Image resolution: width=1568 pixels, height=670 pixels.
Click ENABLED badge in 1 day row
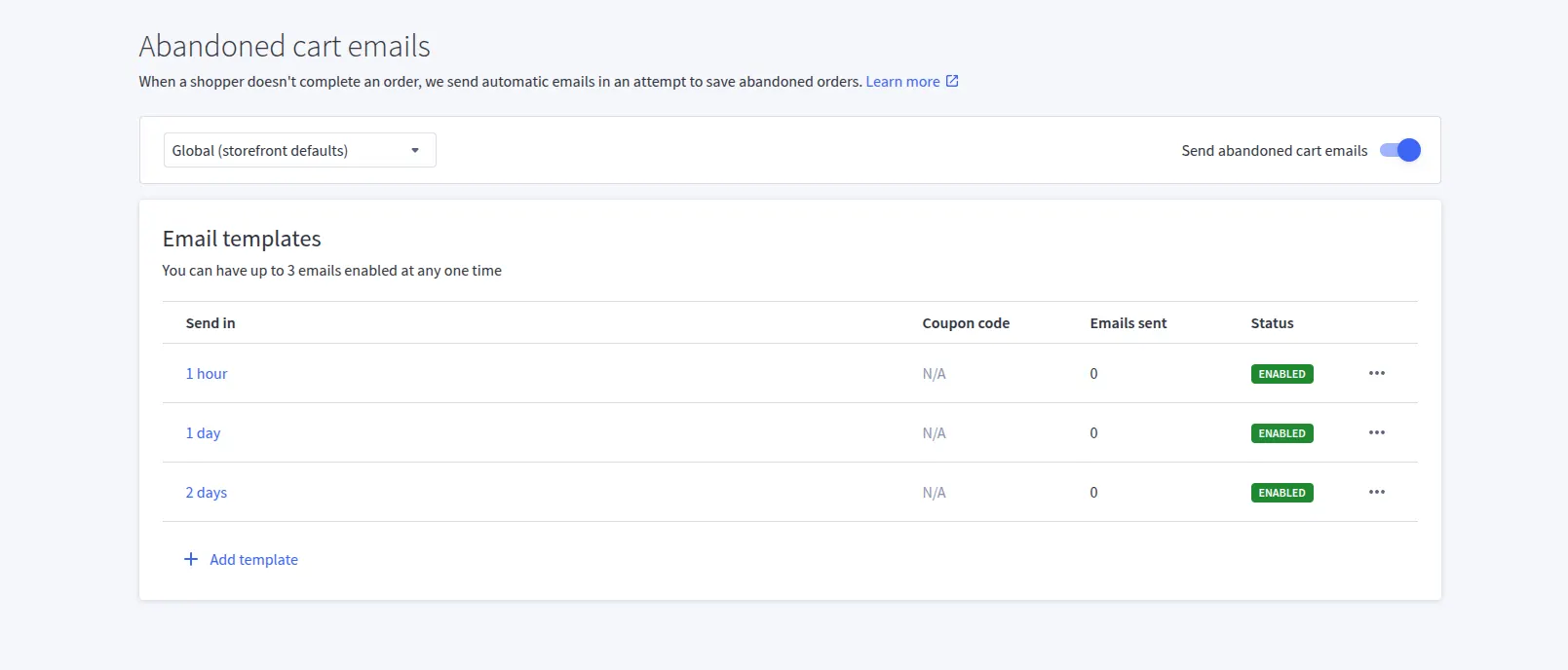point(1281,433)
